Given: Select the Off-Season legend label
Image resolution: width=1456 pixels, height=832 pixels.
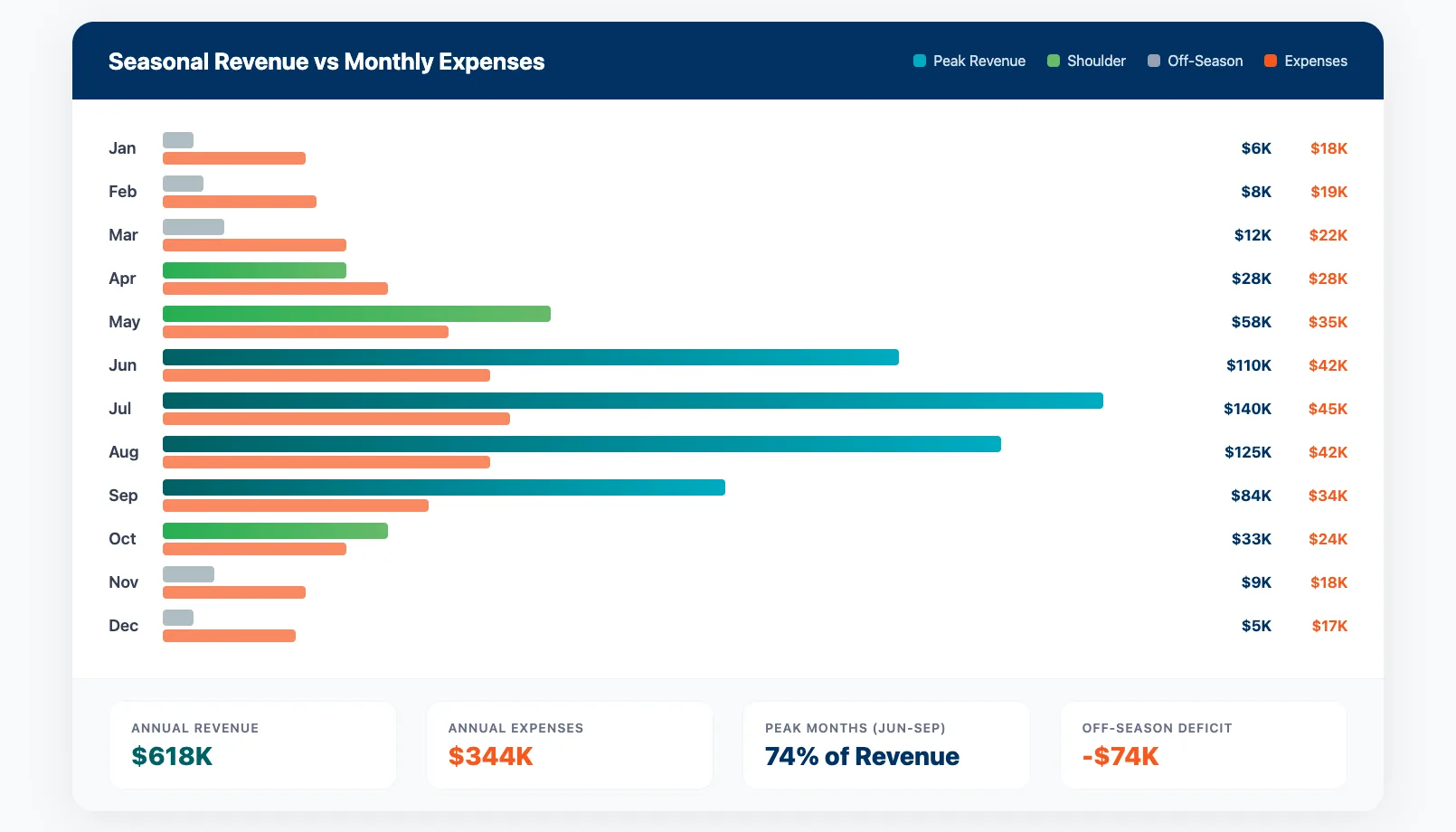Looking at the screenshot, I should (1205, 61).
